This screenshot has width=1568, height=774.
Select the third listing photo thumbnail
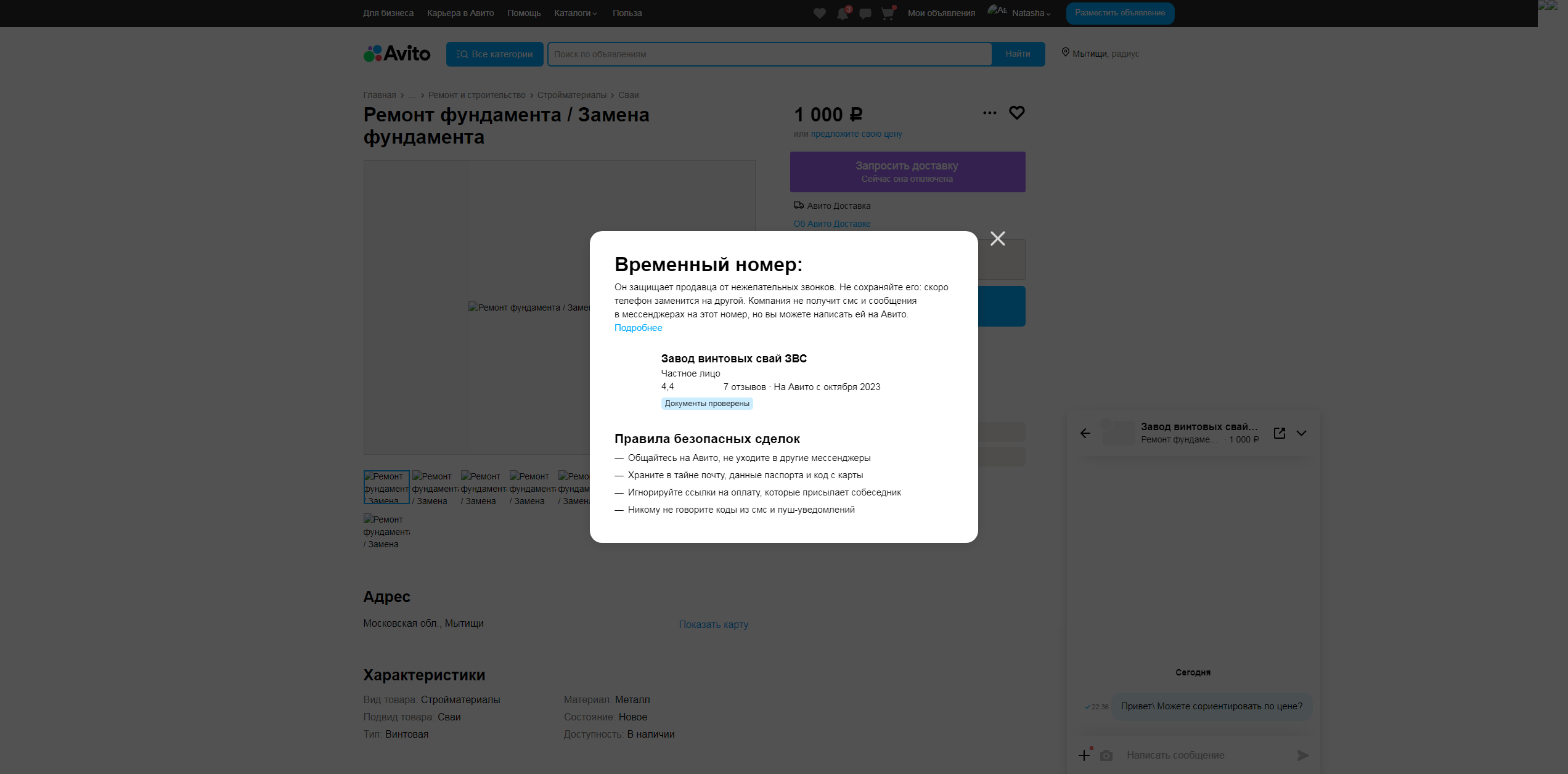484,487
